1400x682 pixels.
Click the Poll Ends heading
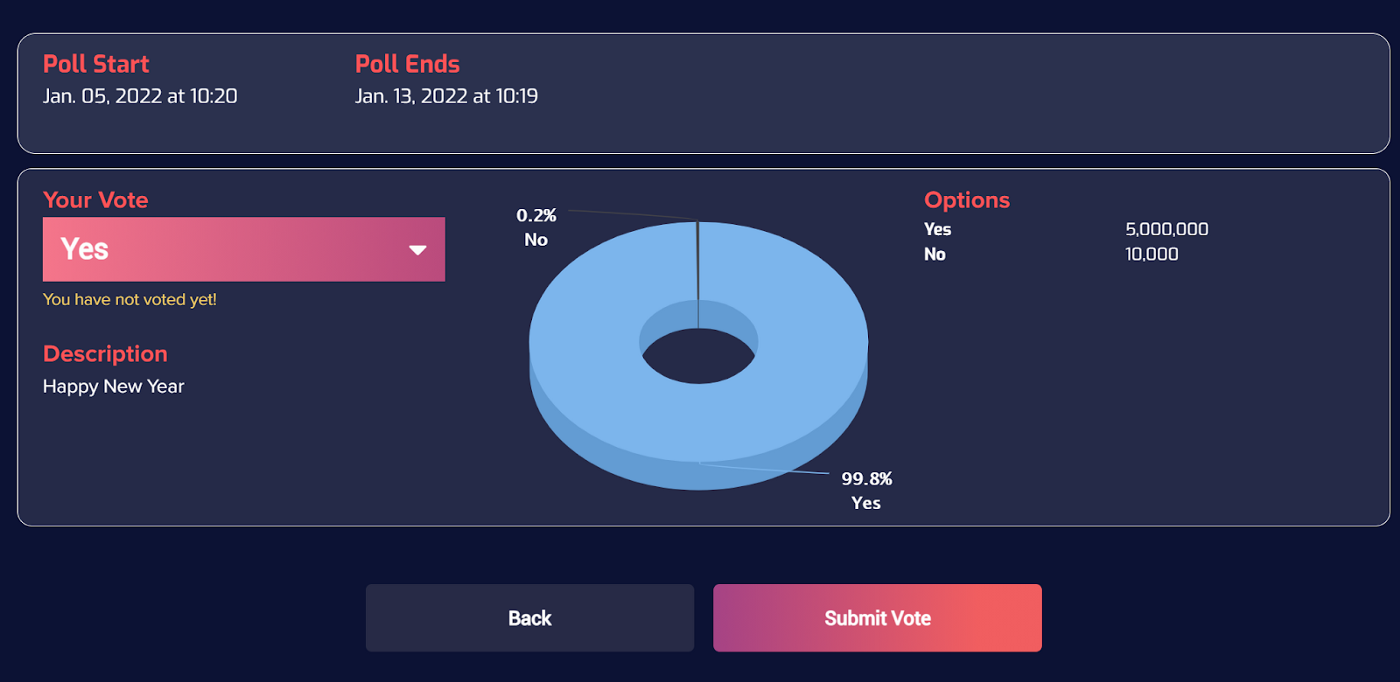click(x=407, y=64)
